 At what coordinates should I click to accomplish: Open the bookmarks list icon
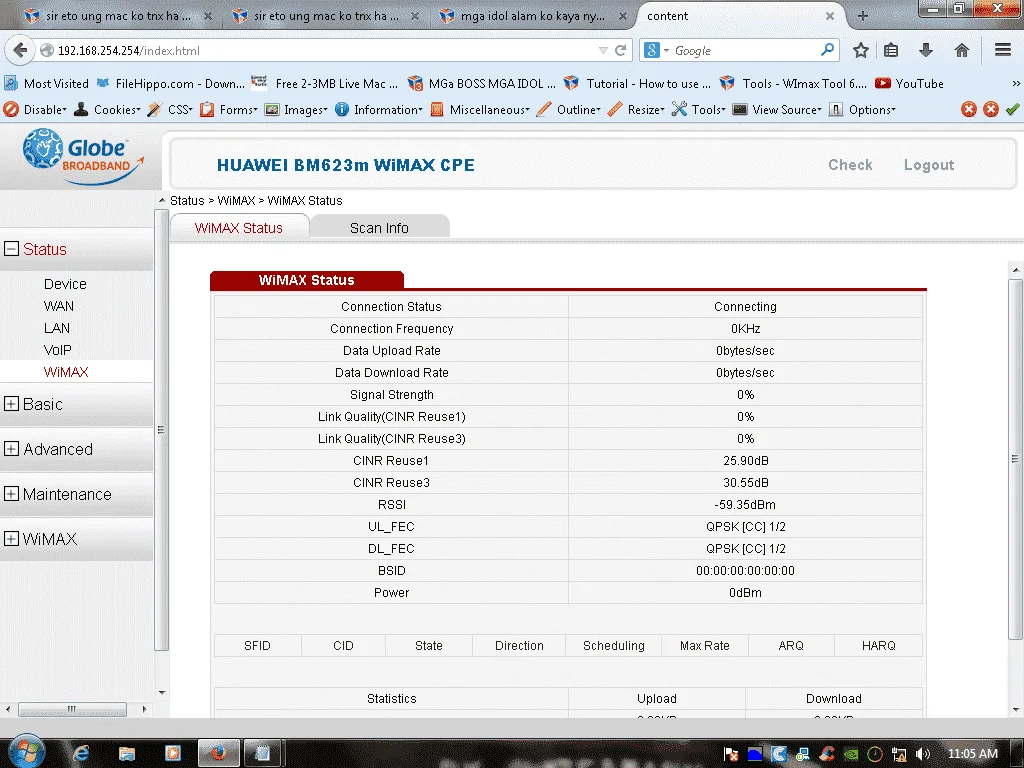(891, 50)
